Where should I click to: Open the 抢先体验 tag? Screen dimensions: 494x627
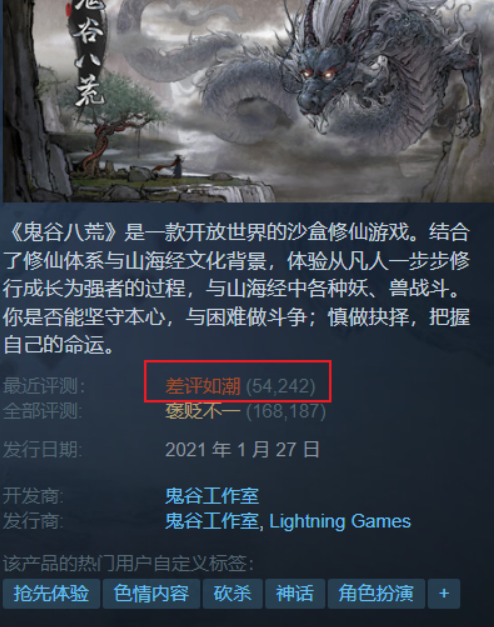coord(51,593)
